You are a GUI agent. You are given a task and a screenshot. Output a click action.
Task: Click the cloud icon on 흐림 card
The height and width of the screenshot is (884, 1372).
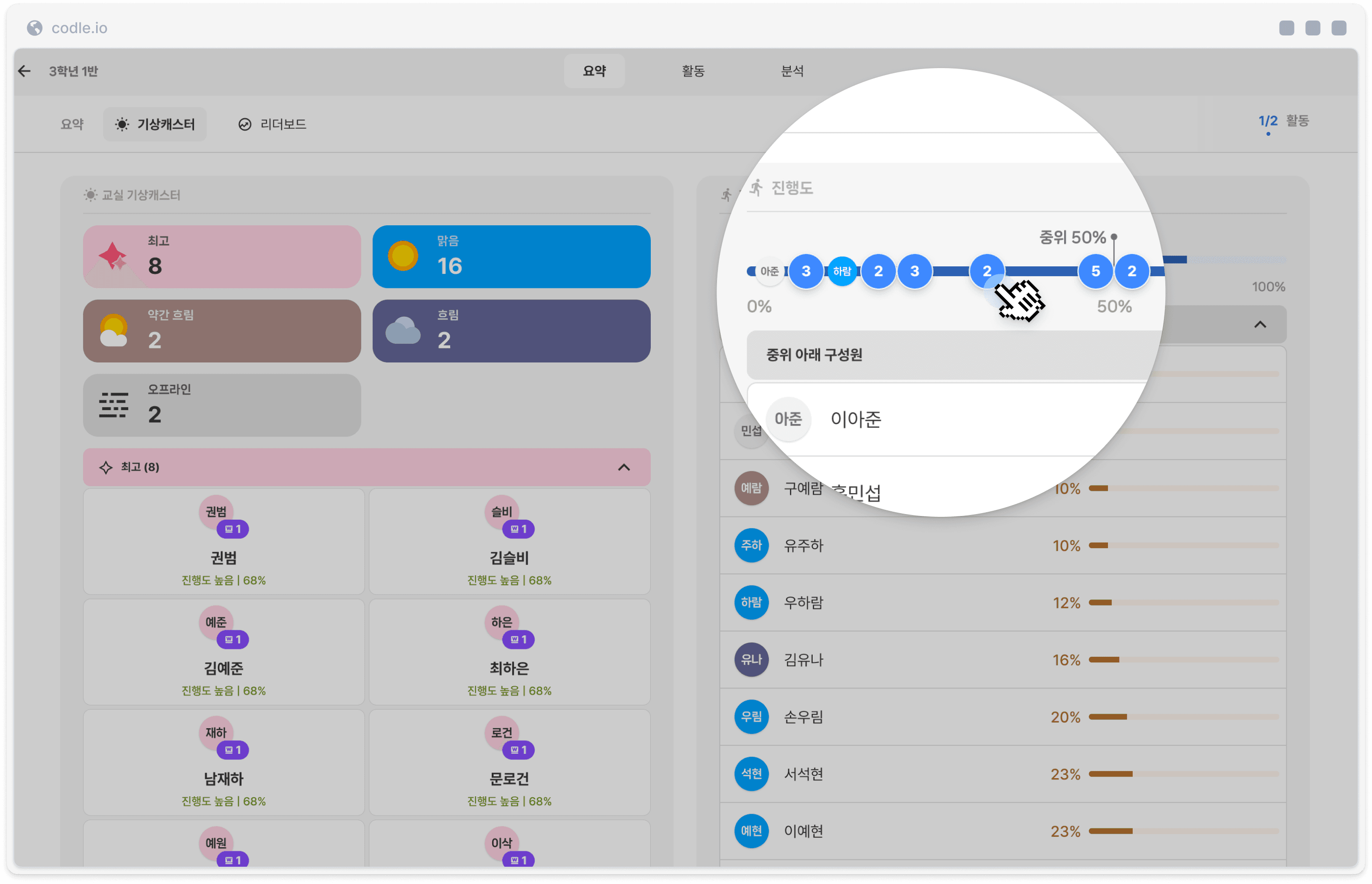point(403,331)
